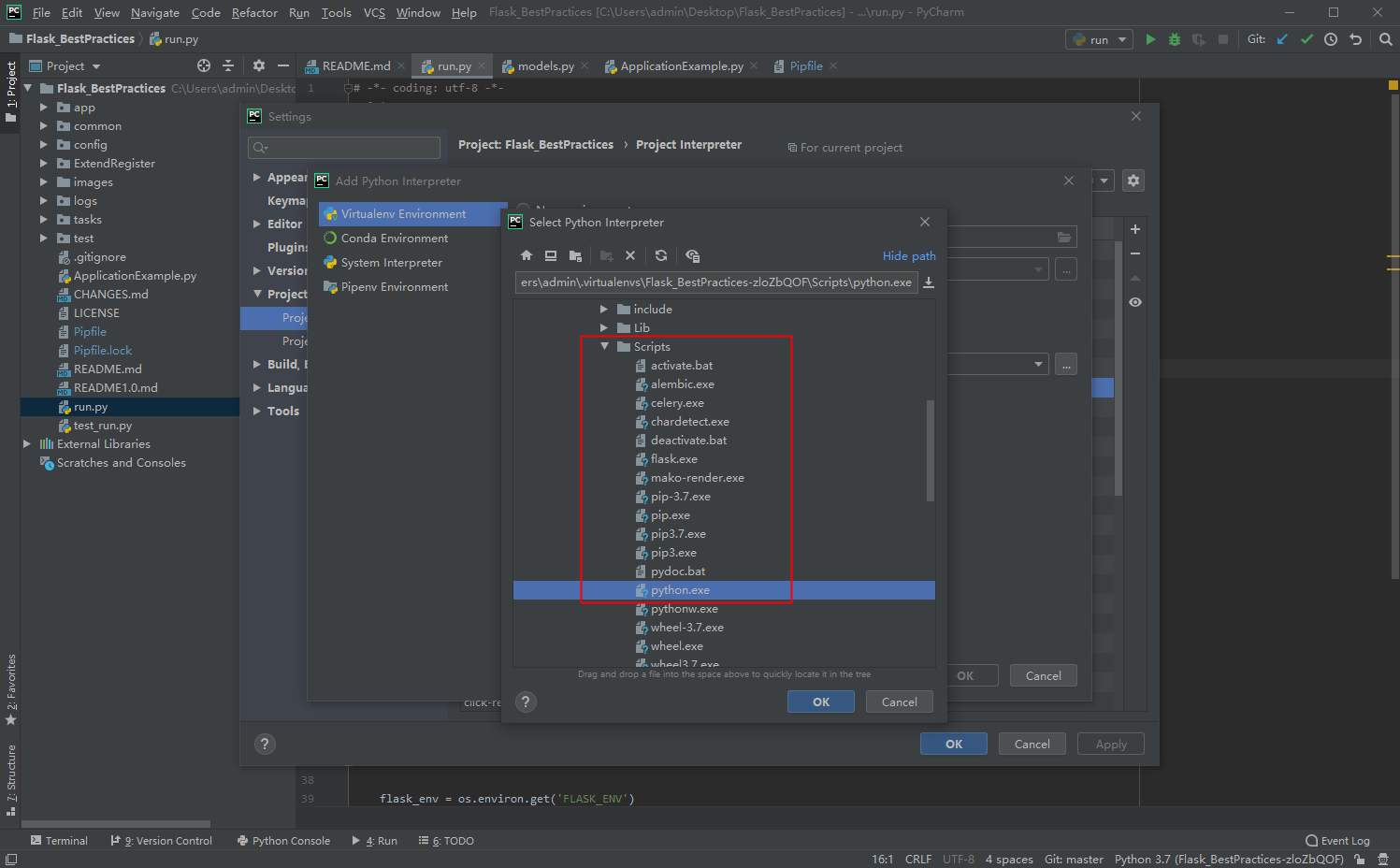The height and width of the screenshot is (868, 1400).
Task: Open Event Log in status bar
Action: [x=1337, y=840]
